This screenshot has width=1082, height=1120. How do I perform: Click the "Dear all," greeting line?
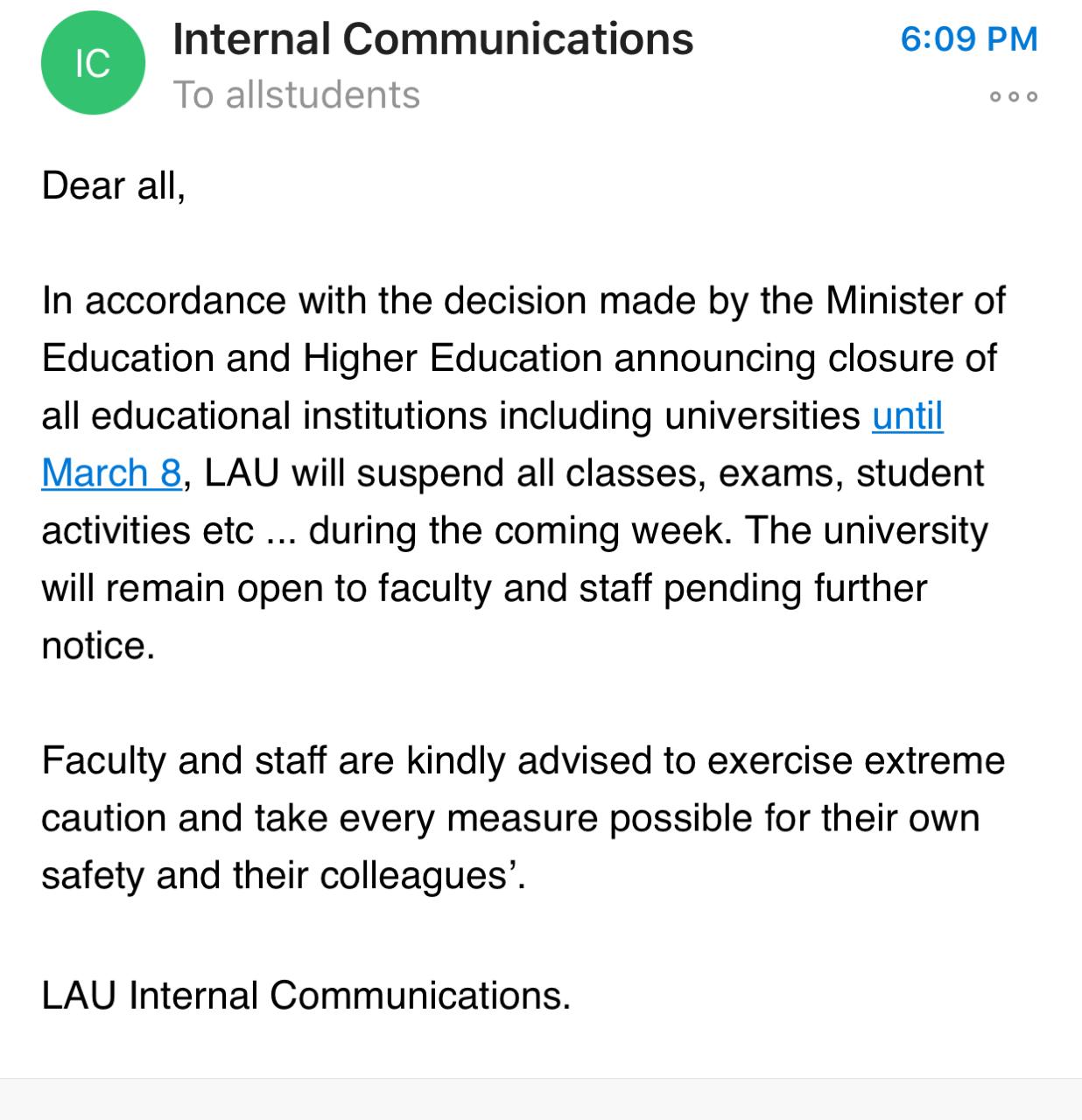coord(114,185)
